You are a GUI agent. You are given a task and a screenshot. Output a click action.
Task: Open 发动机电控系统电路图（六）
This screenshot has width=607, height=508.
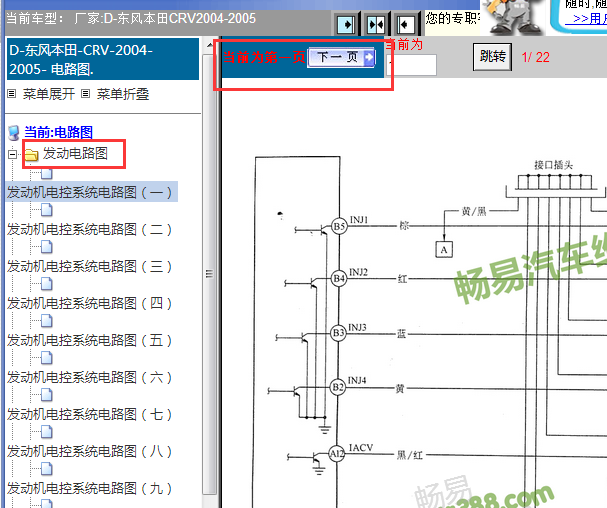click(x=89, y=377)
